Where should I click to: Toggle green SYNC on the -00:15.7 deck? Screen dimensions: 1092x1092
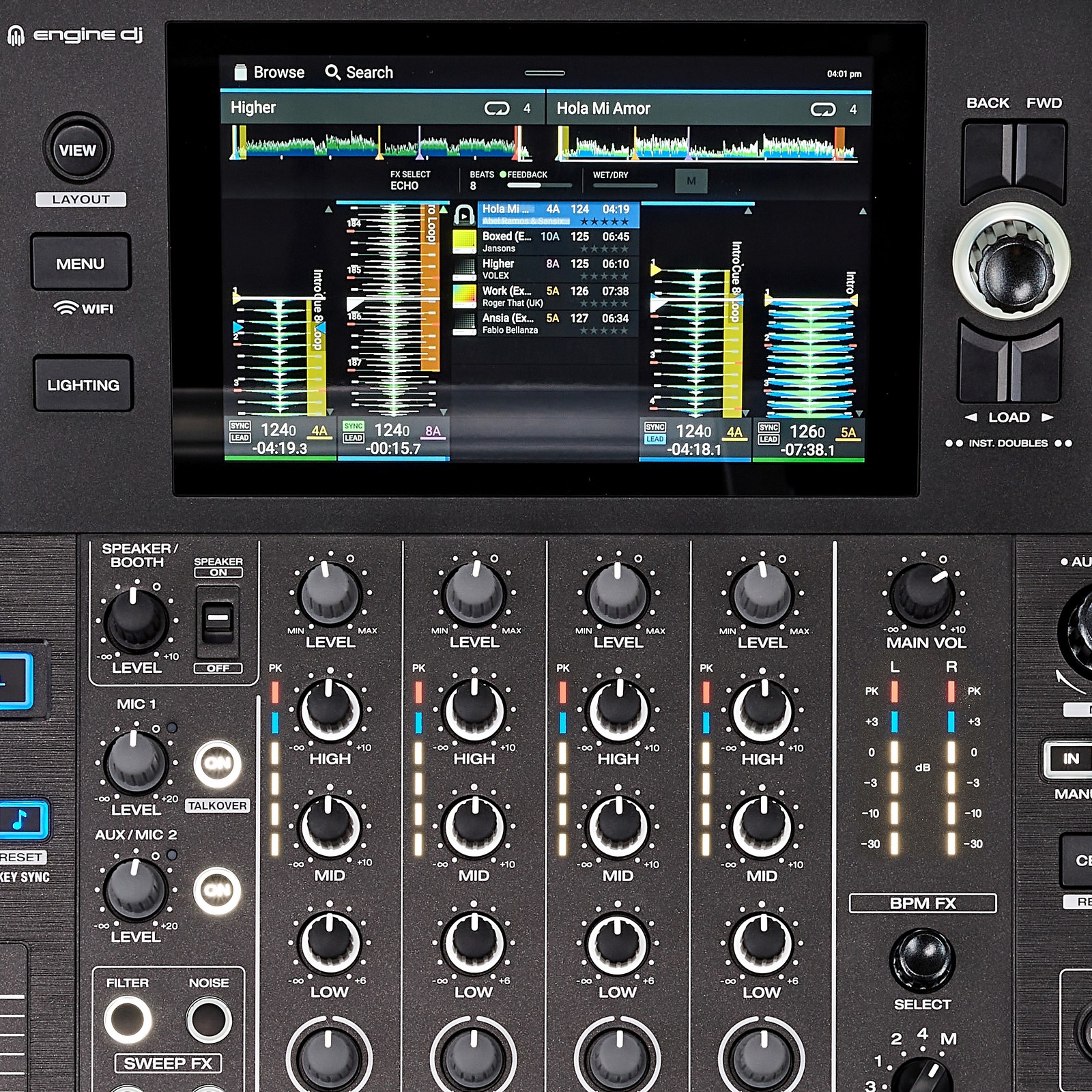point(353,426)
